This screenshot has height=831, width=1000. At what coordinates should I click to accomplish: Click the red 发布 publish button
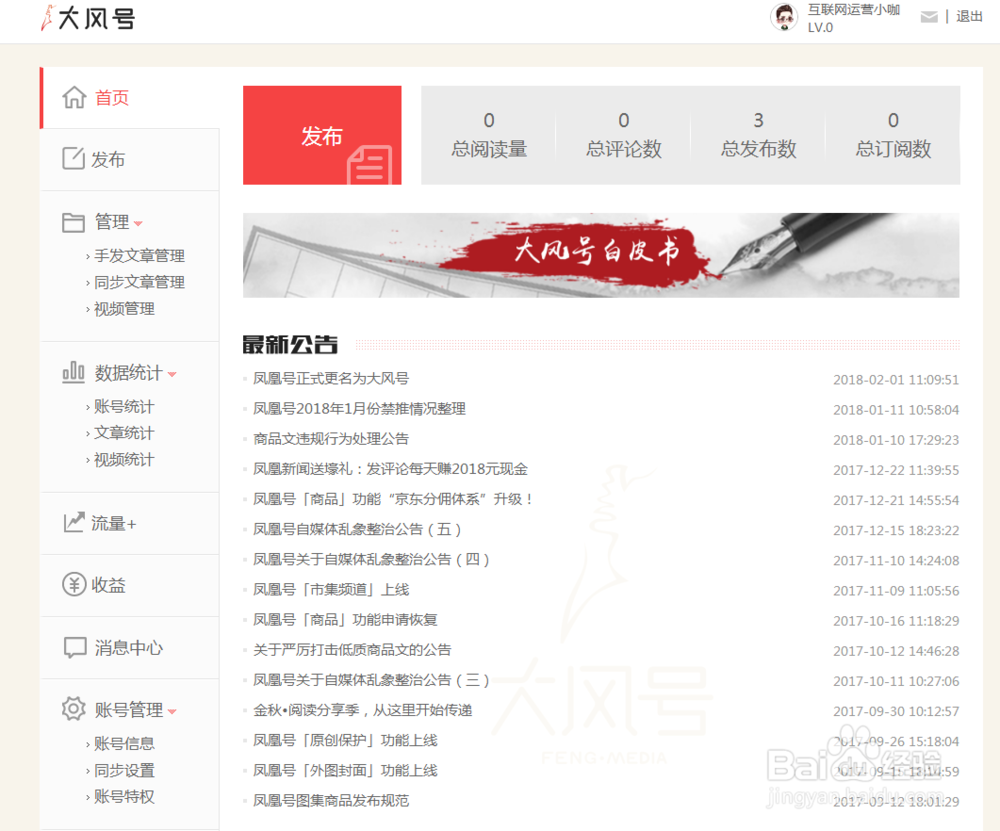[322, 135]
